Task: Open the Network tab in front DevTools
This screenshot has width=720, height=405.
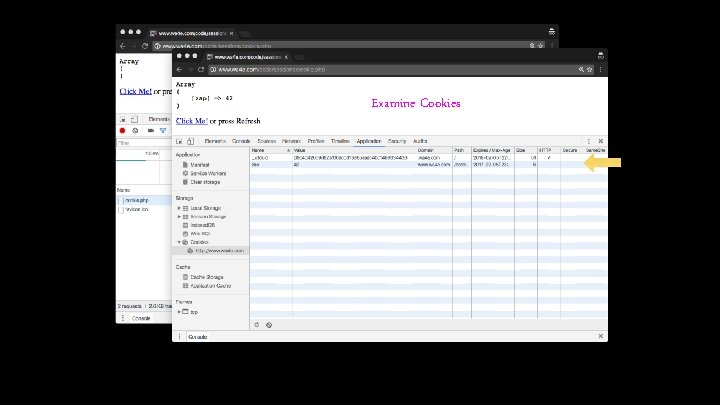Action: pos(291,141)
